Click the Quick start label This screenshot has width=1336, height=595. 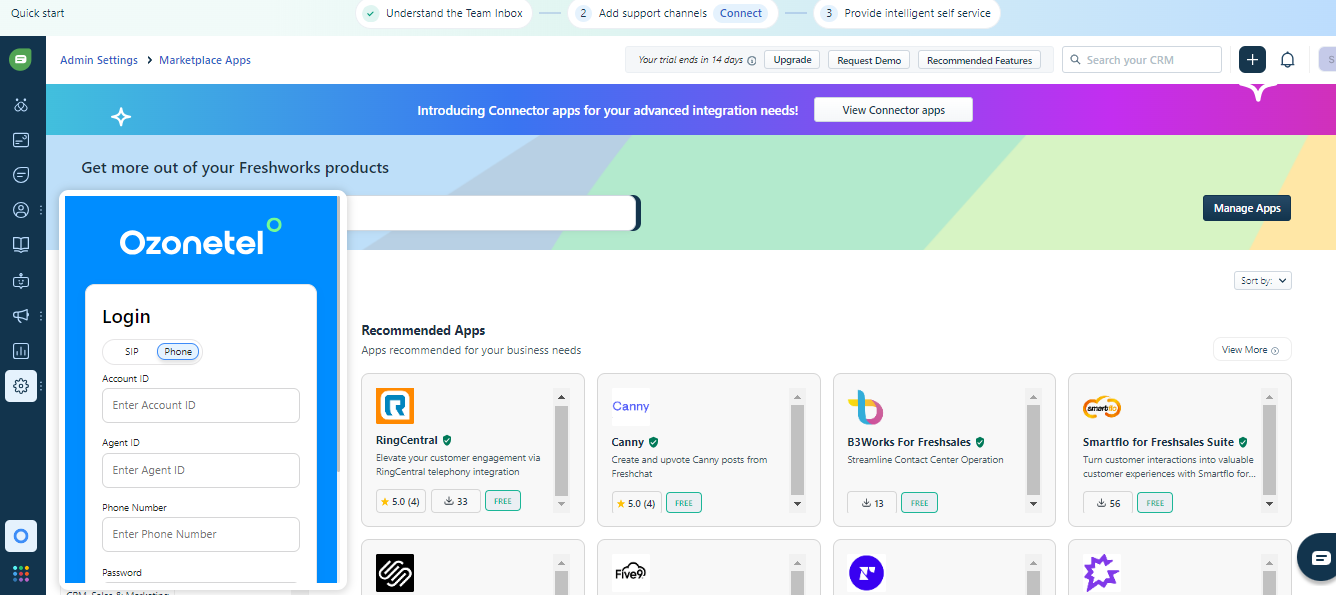click(x=38, y=14)
